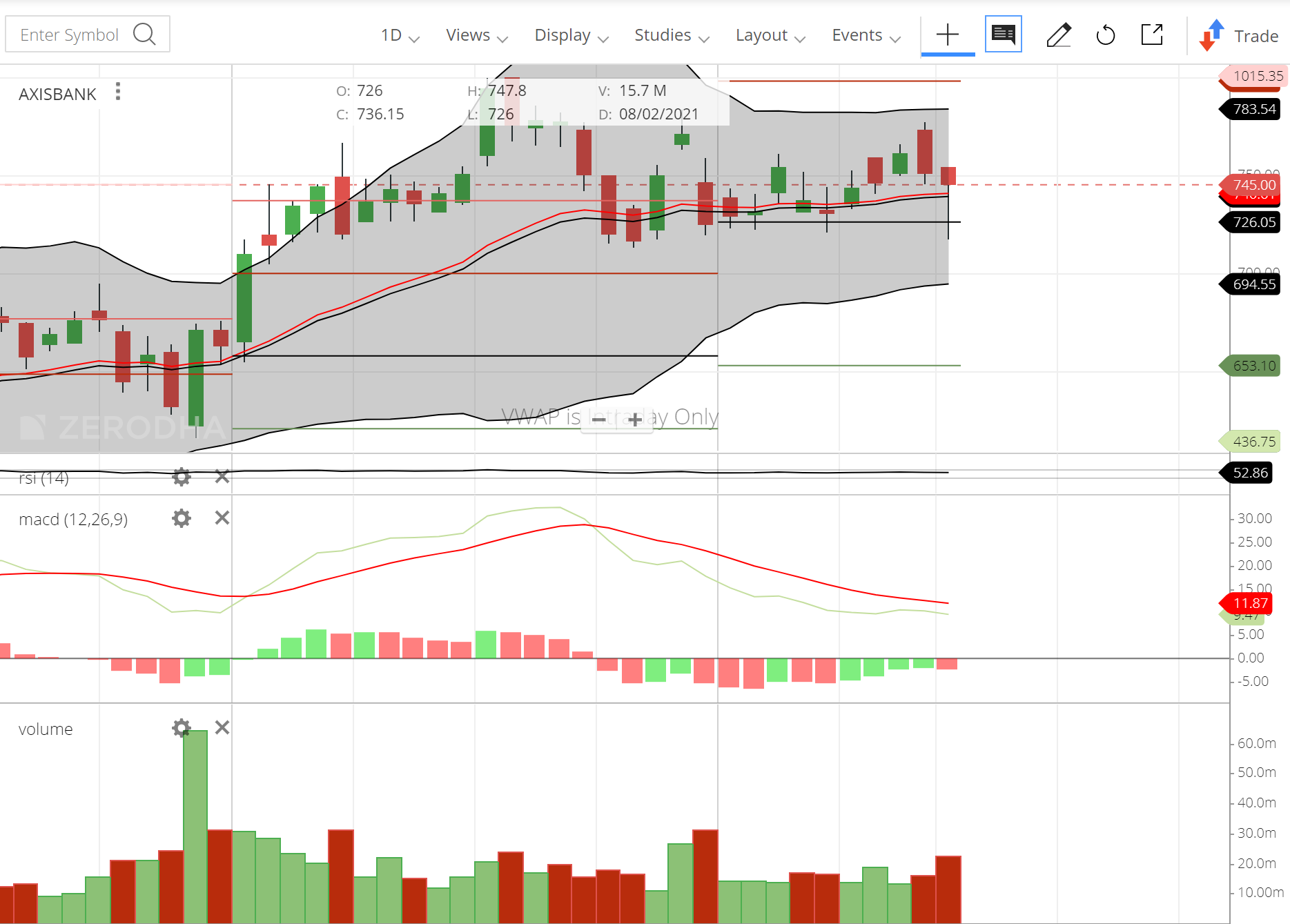This screenshot has width=1290, height=924.
Task: Click the volume panel title
Action: coord(46,729)
